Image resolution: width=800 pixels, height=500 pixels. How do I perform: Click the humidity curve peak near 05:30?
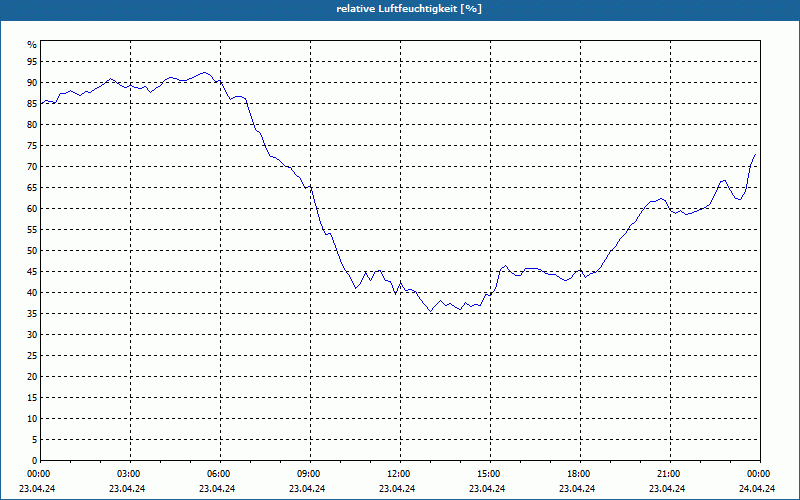(x=205, y=72)
